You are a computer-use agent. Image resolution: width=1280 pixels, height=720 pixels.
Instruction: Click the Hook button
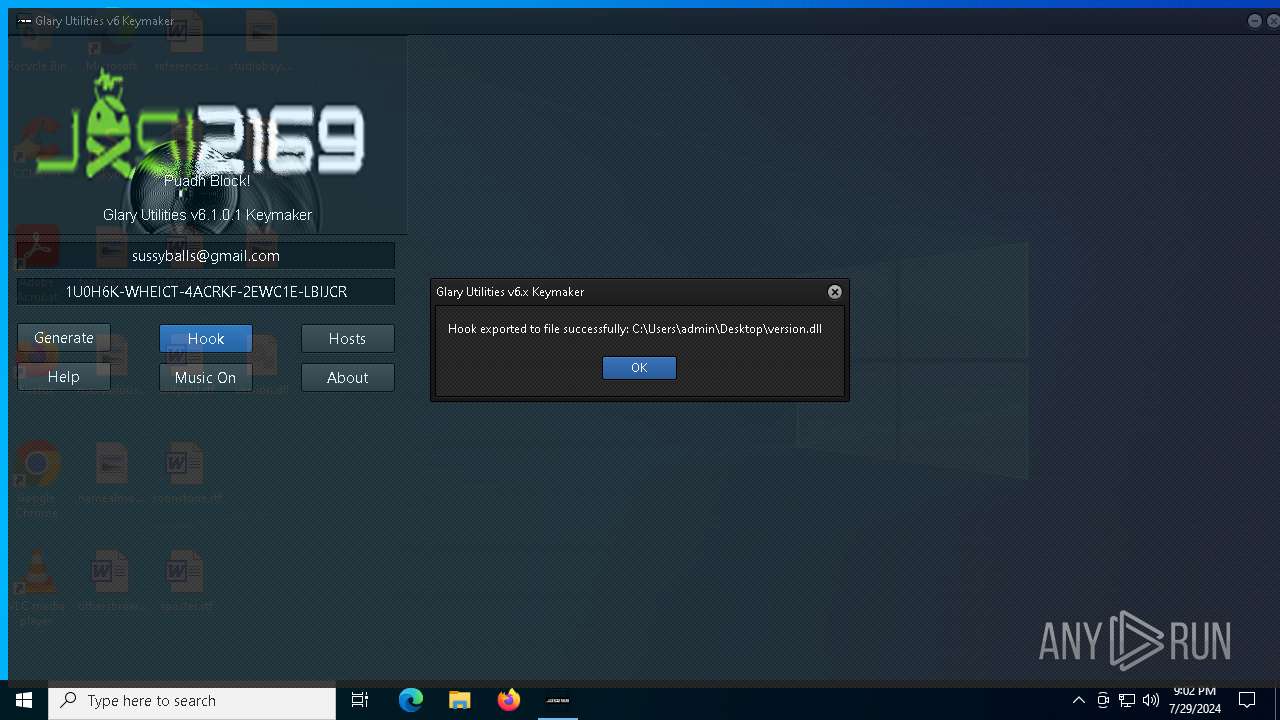[206, 339]
